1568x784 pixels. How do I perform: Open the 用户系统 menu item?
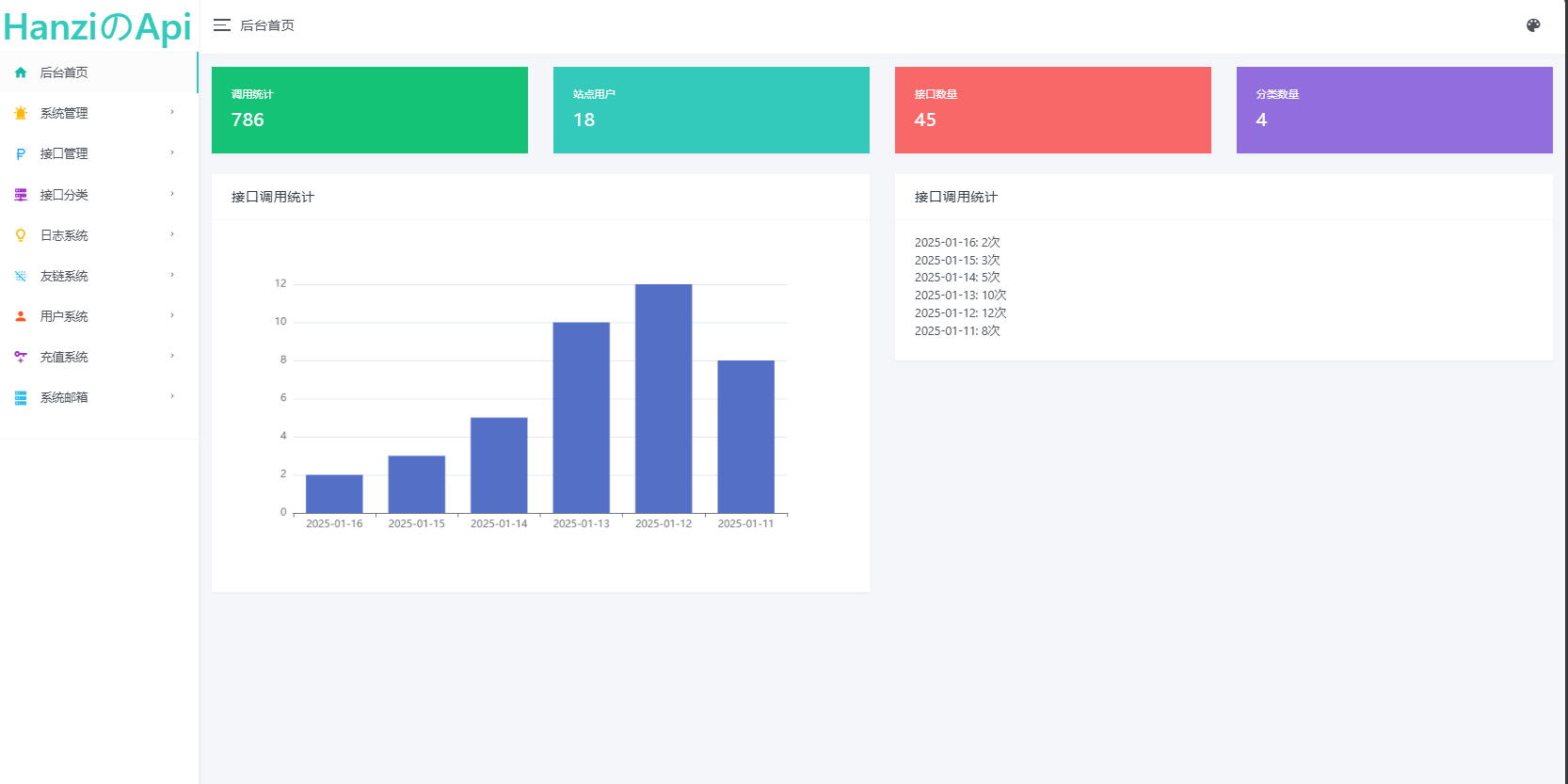point(99,316)
